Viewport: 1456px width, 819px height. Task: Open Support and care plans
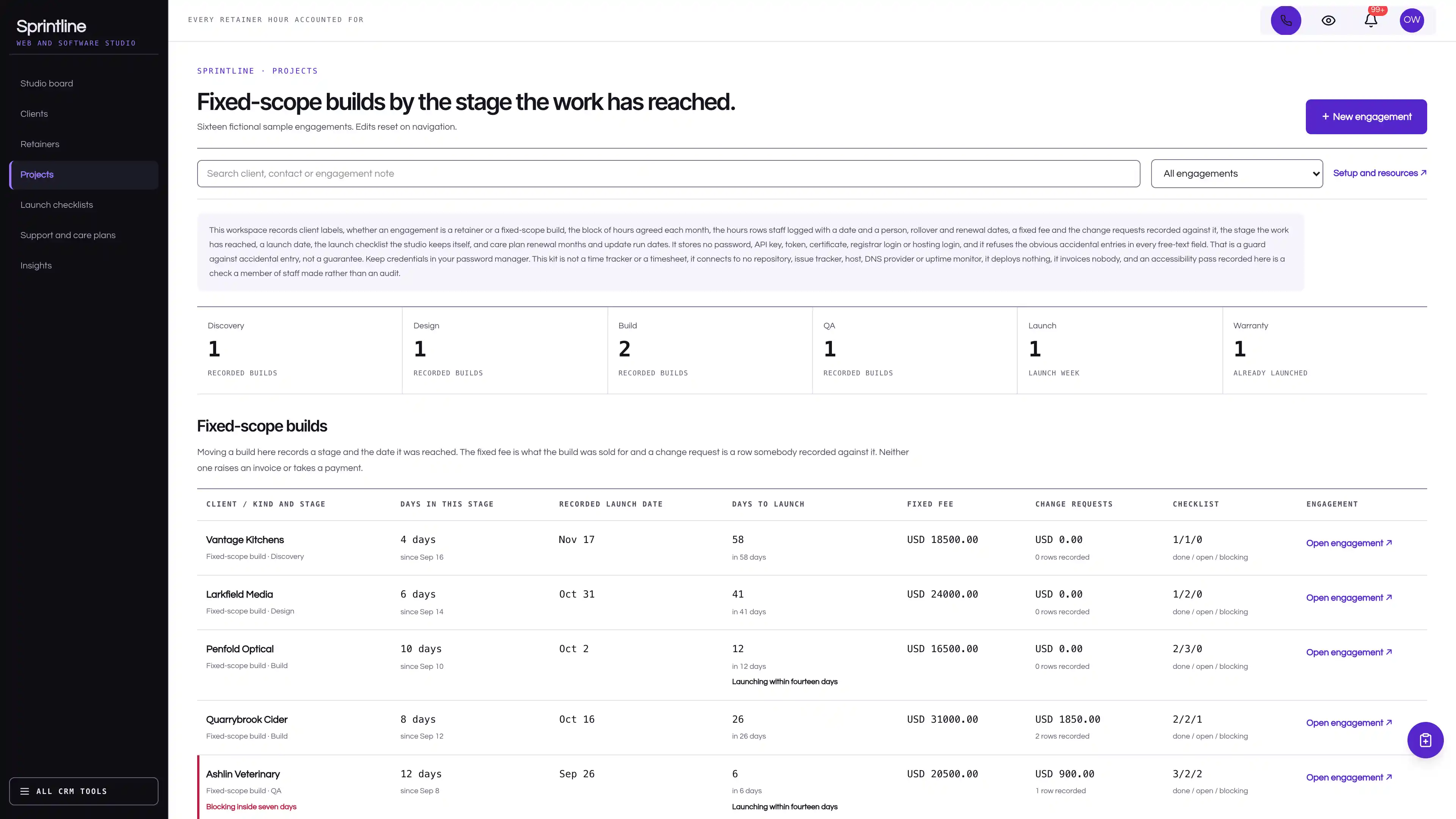tap(84, 235)
